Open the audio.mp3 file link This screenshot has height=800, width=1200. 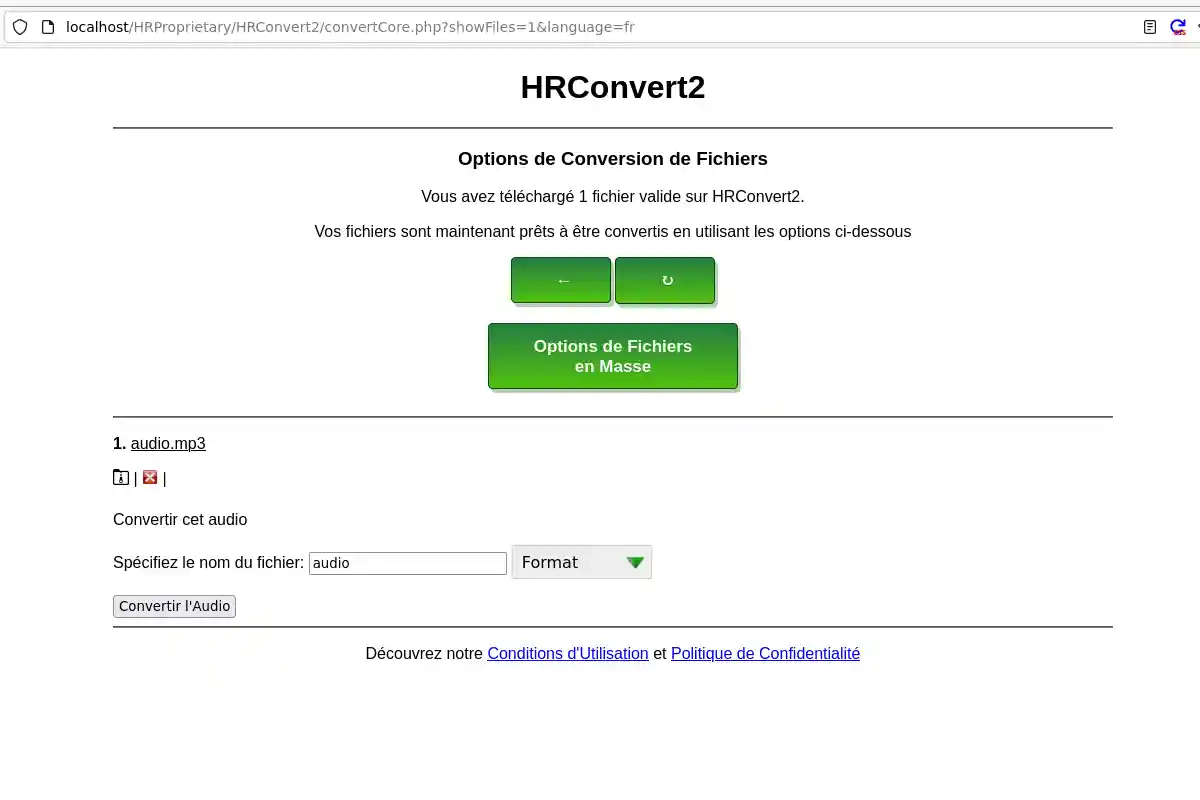(x=168, y=443)
